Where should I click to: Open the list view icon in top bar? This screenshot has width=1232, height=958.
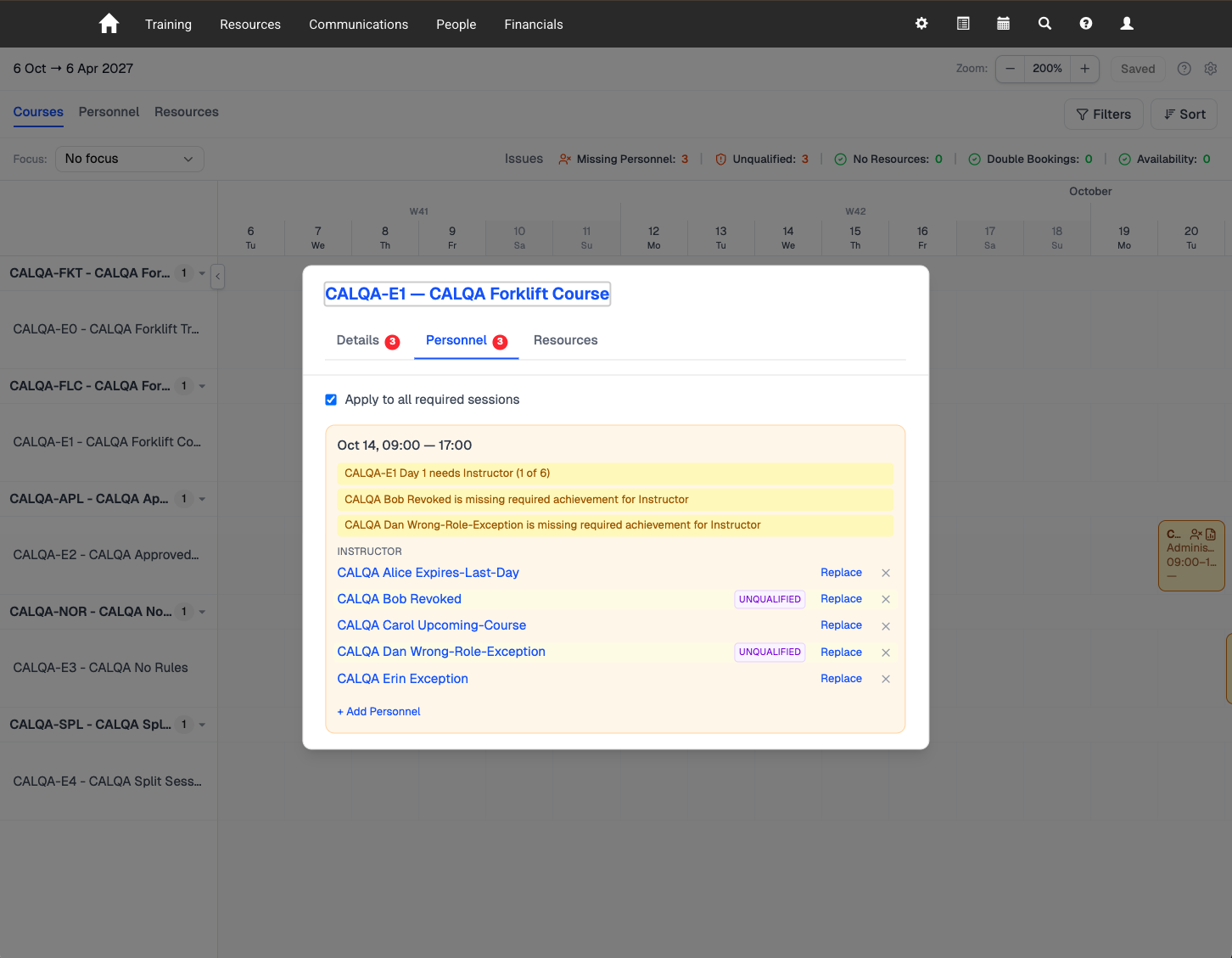point(963,24)
